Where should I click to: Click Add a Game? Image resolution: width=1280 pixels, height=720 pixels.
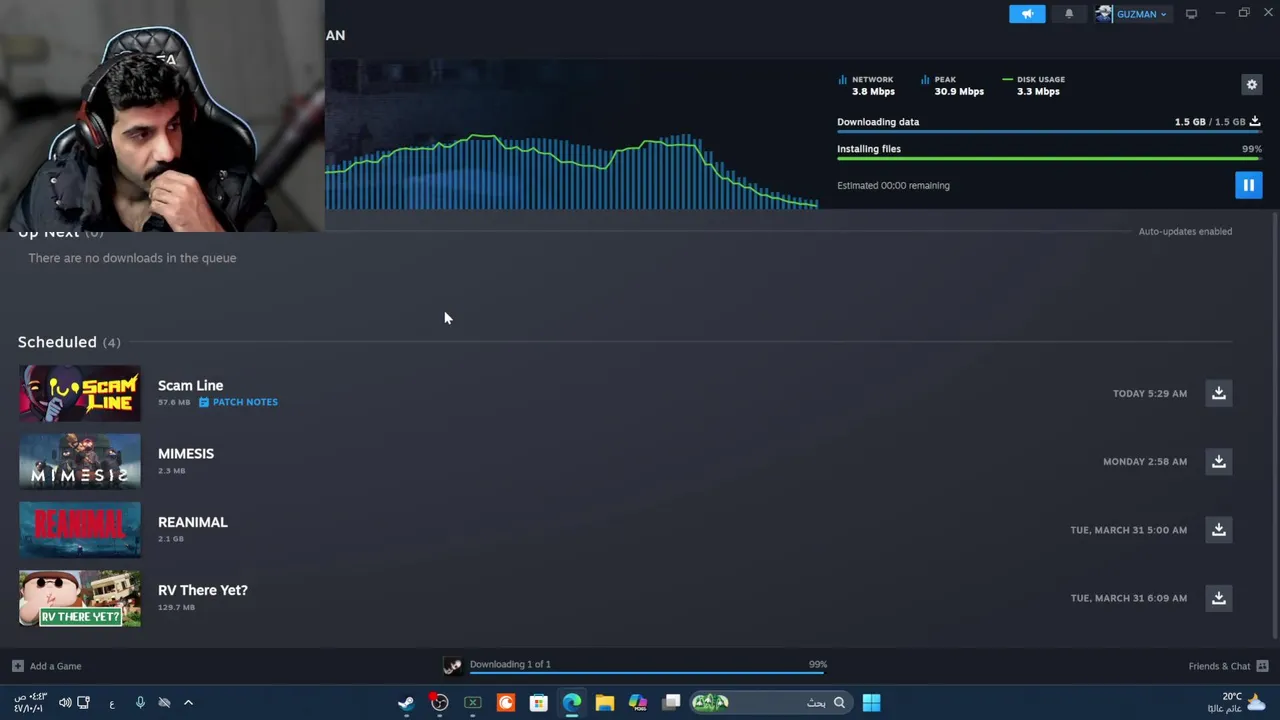pos(55,666)
